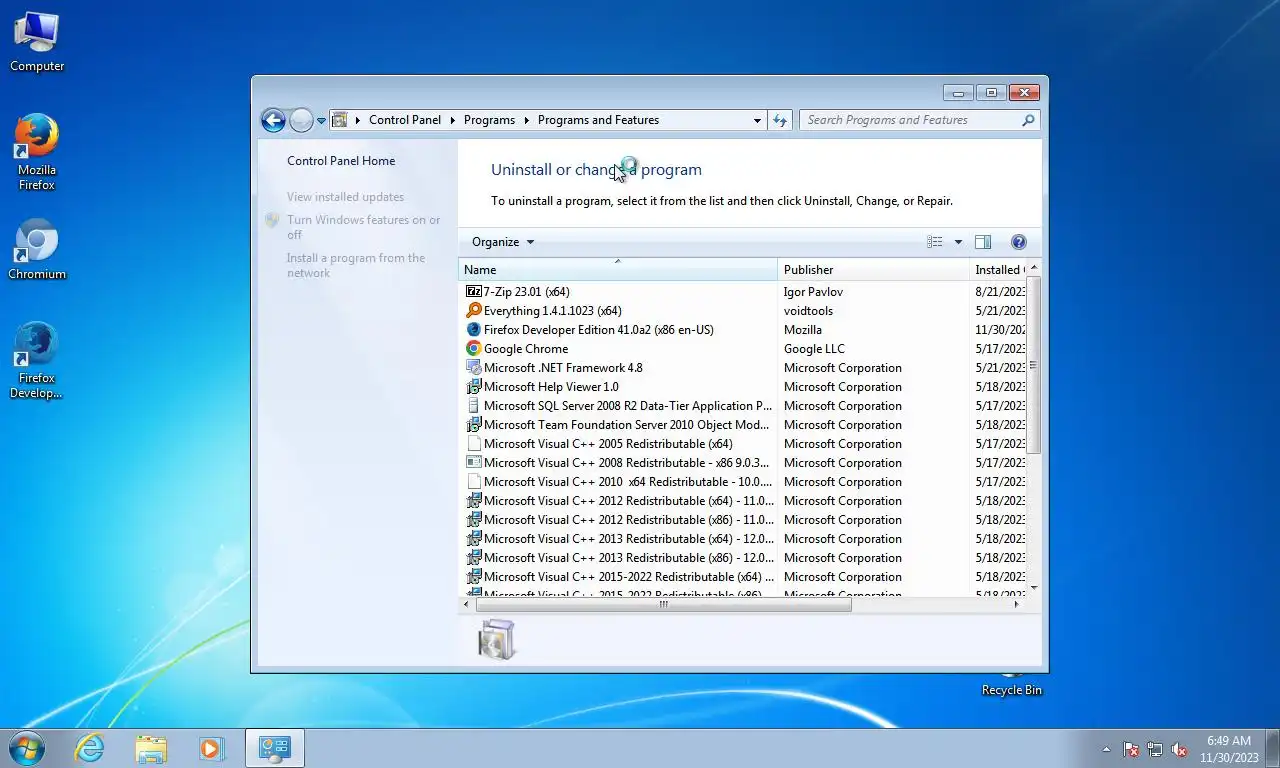Open the Computer desktop icon
The image size is (1280, 768).
click(x=37, y=42)
